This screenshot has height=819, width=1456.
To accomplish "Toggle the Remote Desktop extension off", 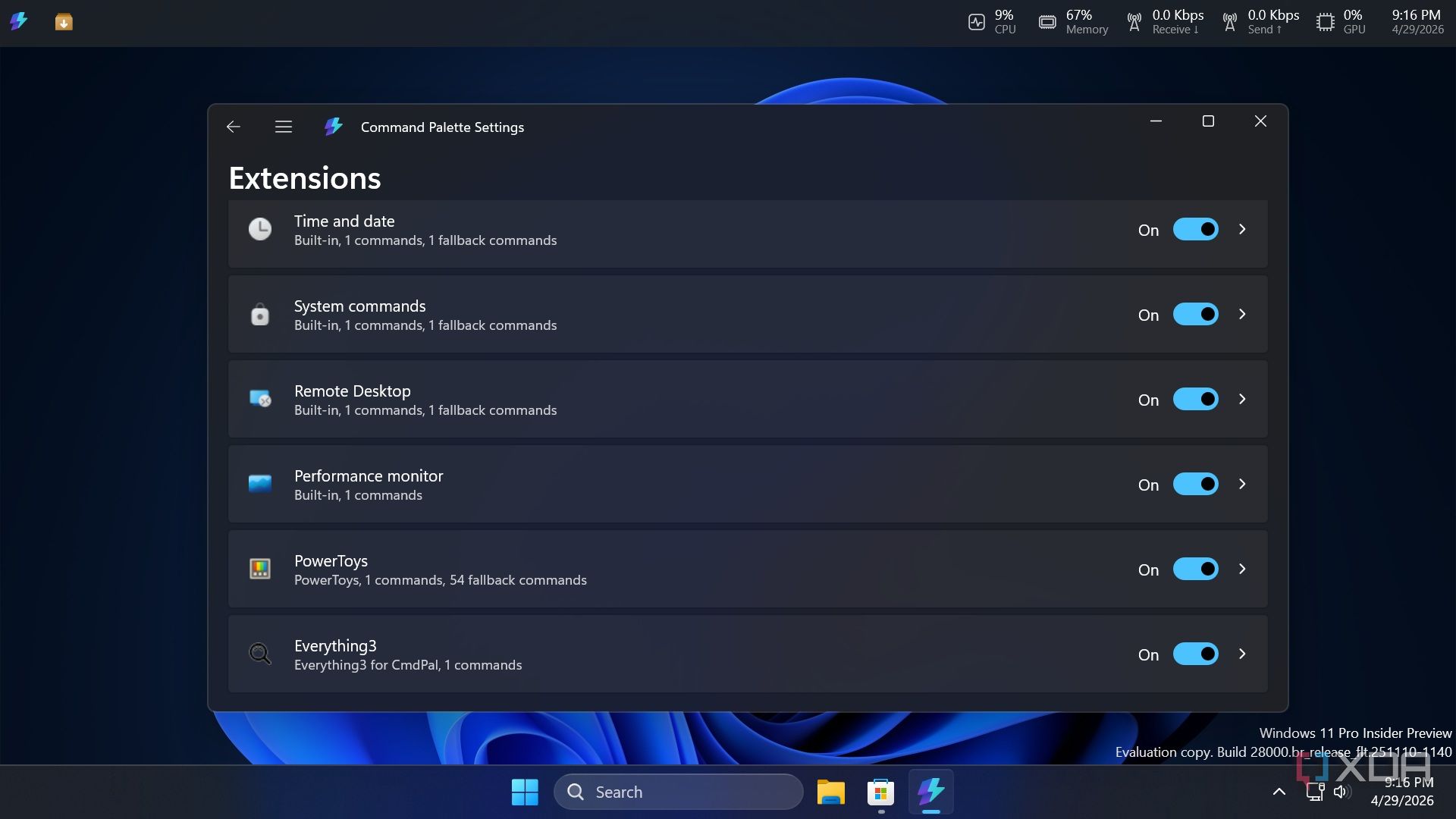I will 1196,399.
